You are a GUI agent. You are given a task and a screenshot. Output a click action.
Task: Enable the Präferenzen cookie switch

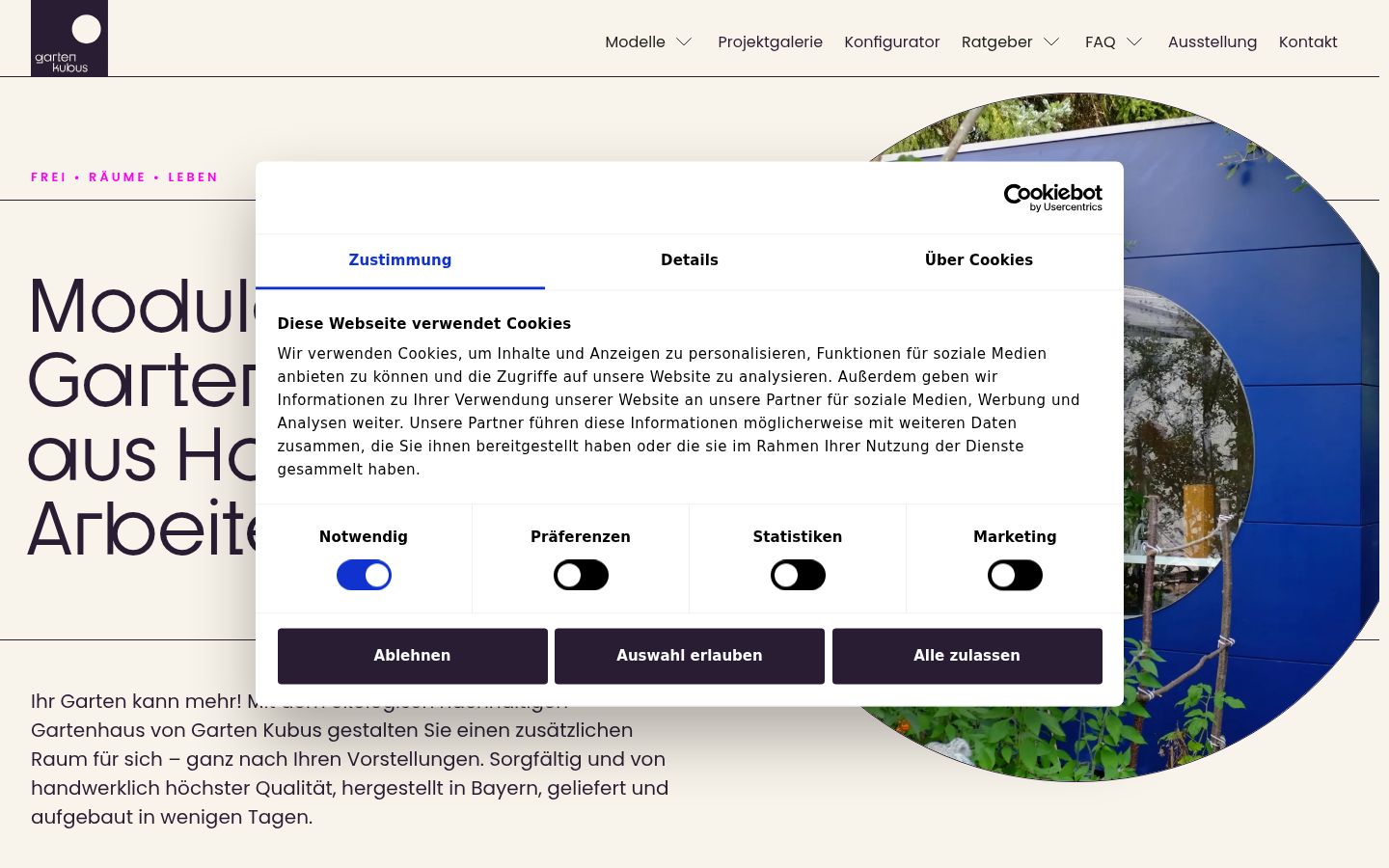(x=581, y=576)
